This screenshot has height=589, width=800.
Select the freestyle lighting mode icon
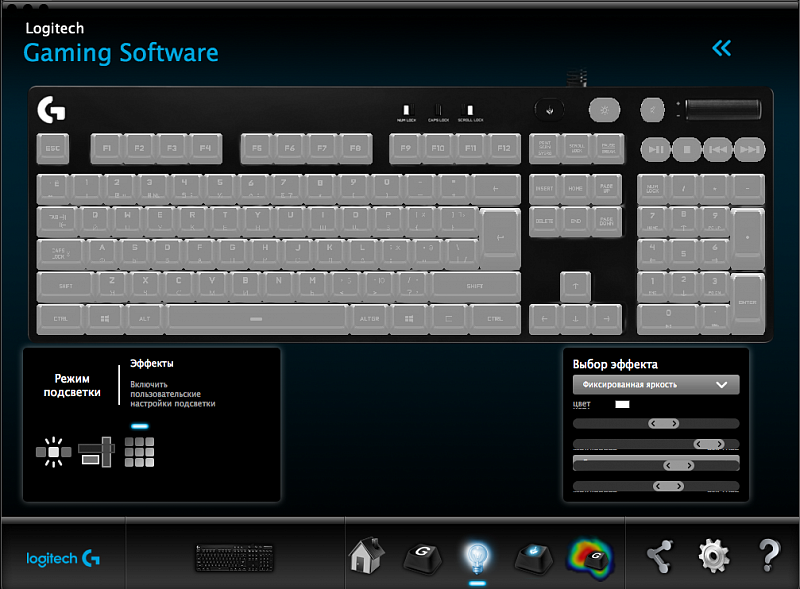pyautogui.click(x=54, y=452)
